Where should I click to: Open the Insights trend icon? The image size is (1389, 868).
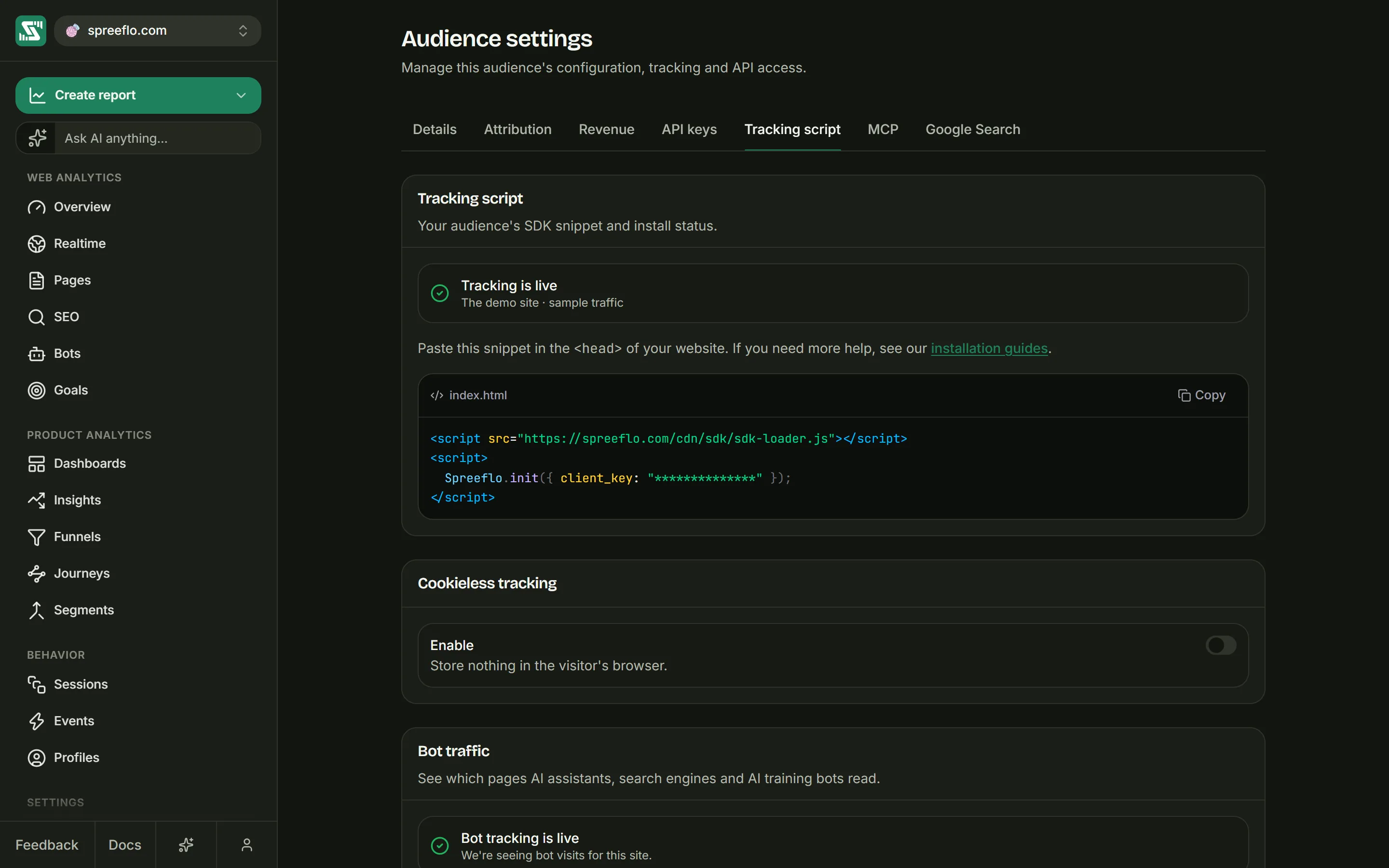pos(36,500)
